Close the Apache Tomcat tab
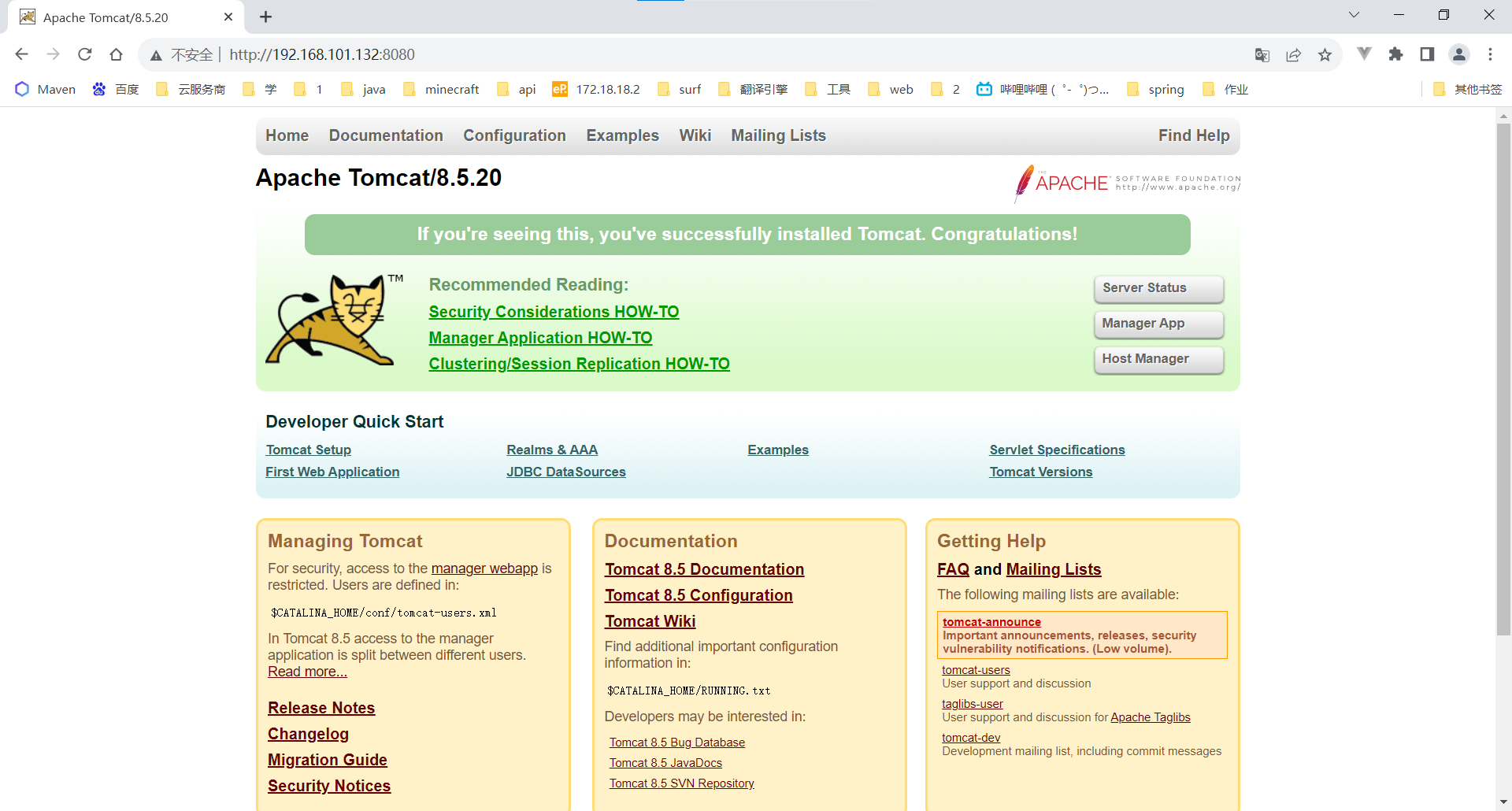The width and height of the screenshot is (1512, 811). tap(228, 17)
